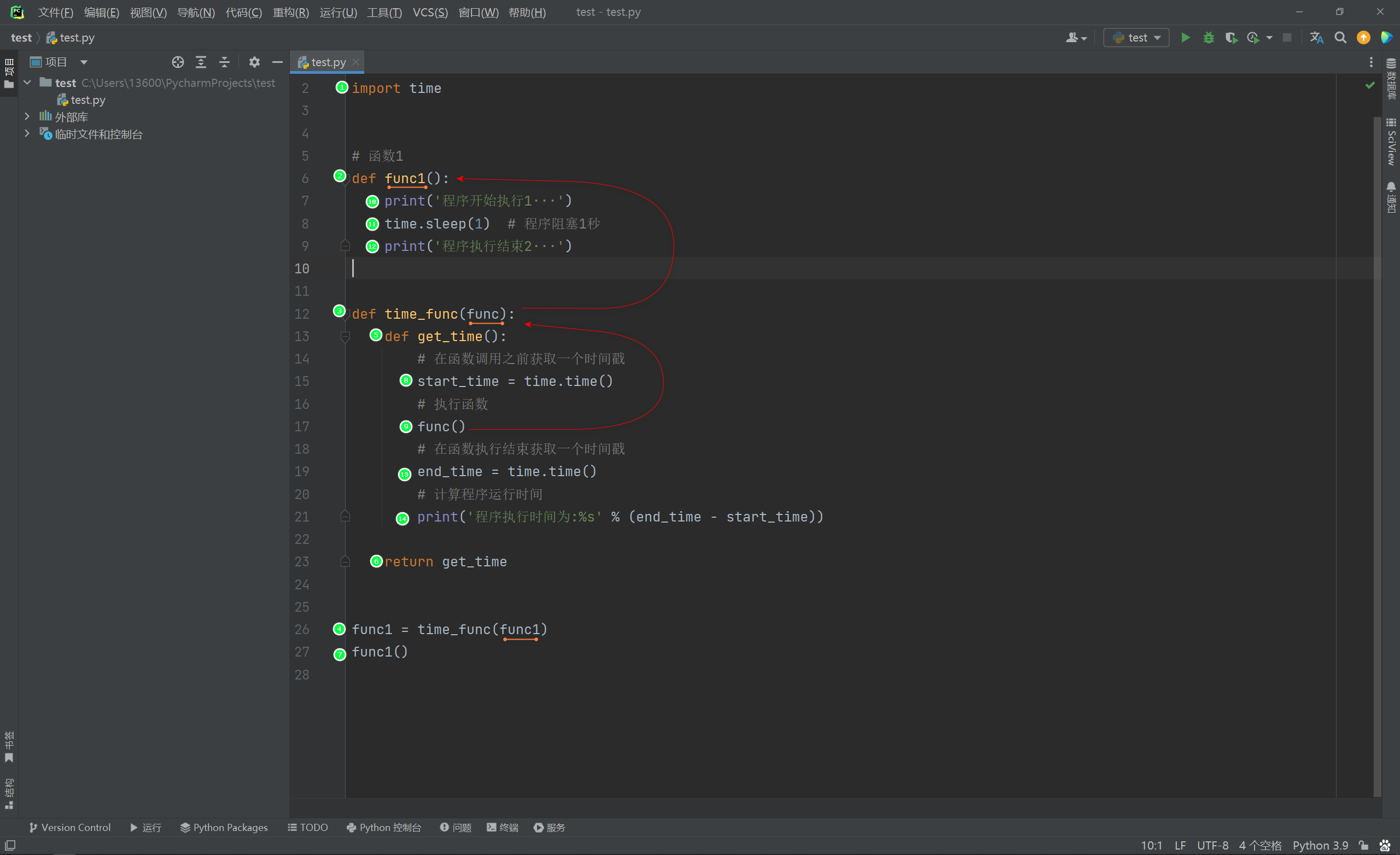Open the VCS(S) menu
The height and width of the screenshot is (855, 1400).
click(x=430, y=12)
